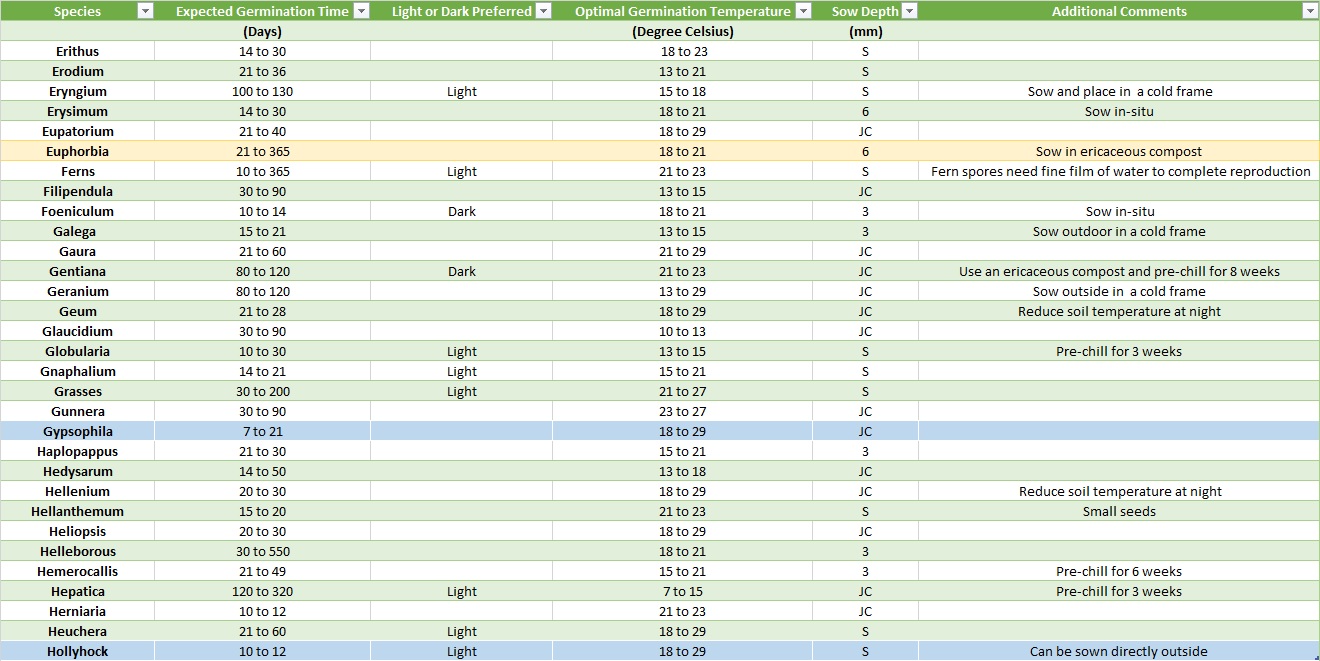Select the Gaura species cell

77,251
